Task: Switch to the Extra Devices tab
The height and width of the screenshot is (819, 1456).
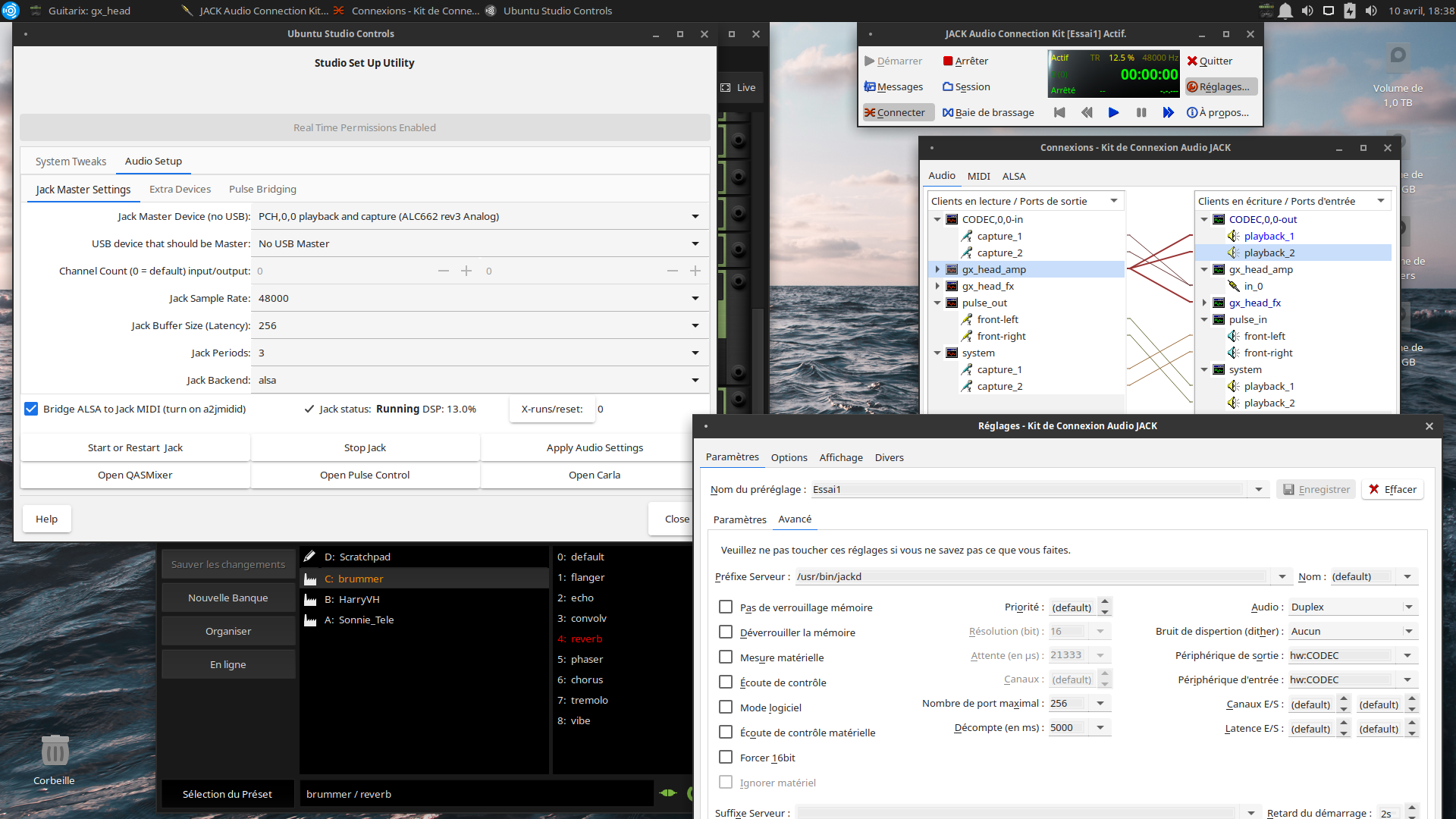Action: click(180, 189)
